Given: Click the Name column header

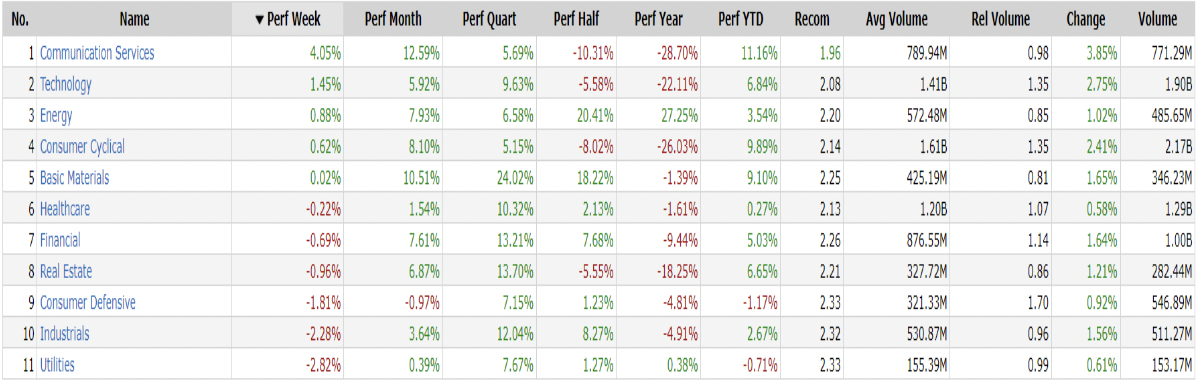Looking at the screenshot, I should 134,19.
